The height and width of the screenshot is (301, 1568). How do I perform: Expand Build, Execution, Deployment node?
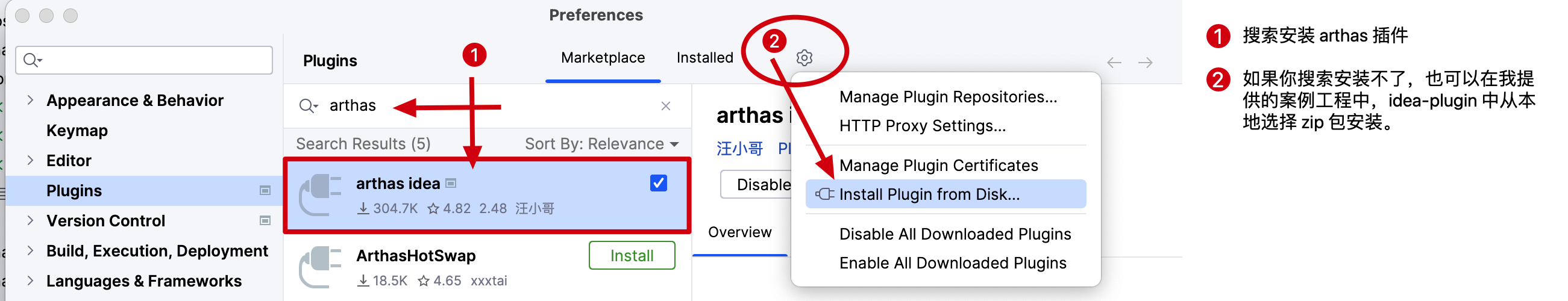[30, 250]
